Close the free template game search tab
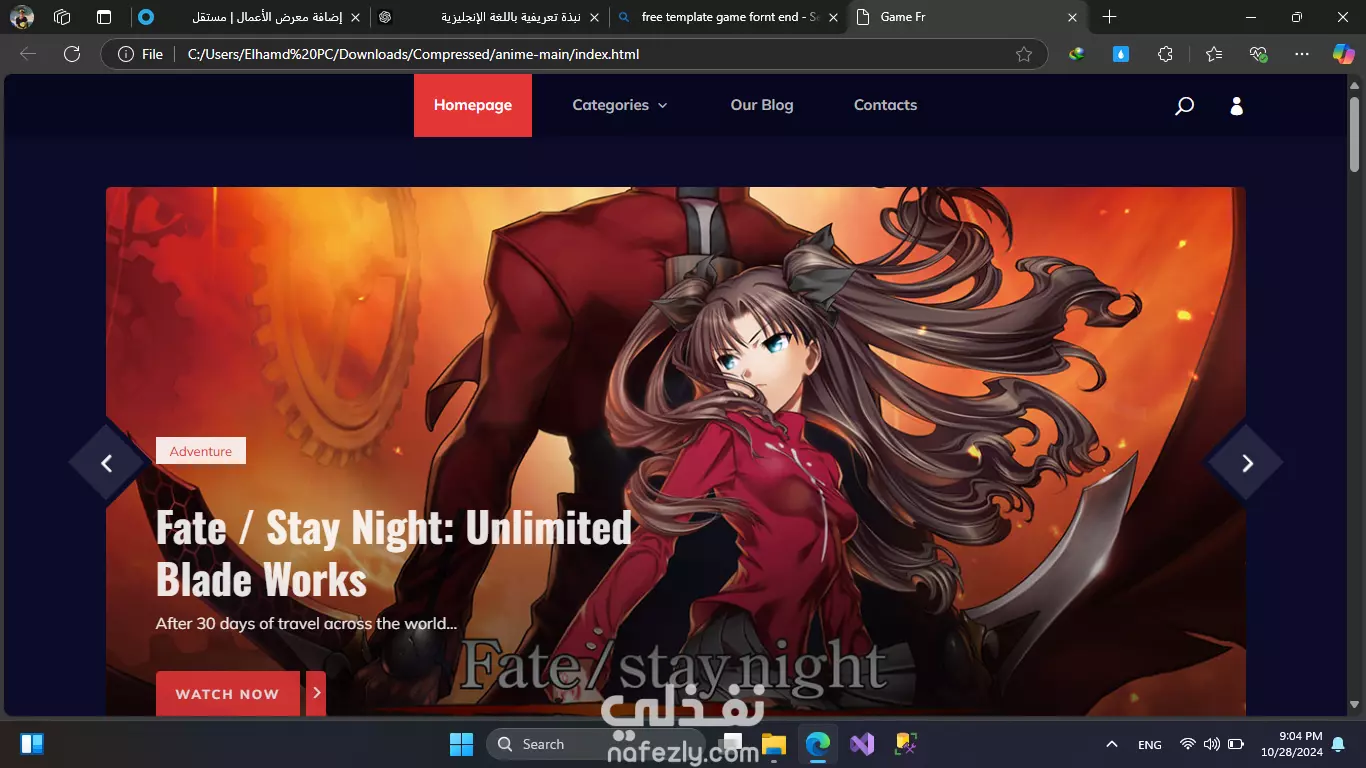 pos(833,17)
